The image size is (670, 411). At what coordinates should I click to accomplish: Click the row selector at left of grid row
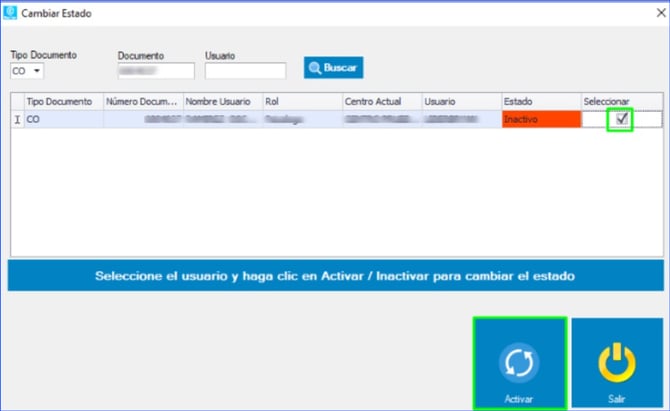click(17, 119)
